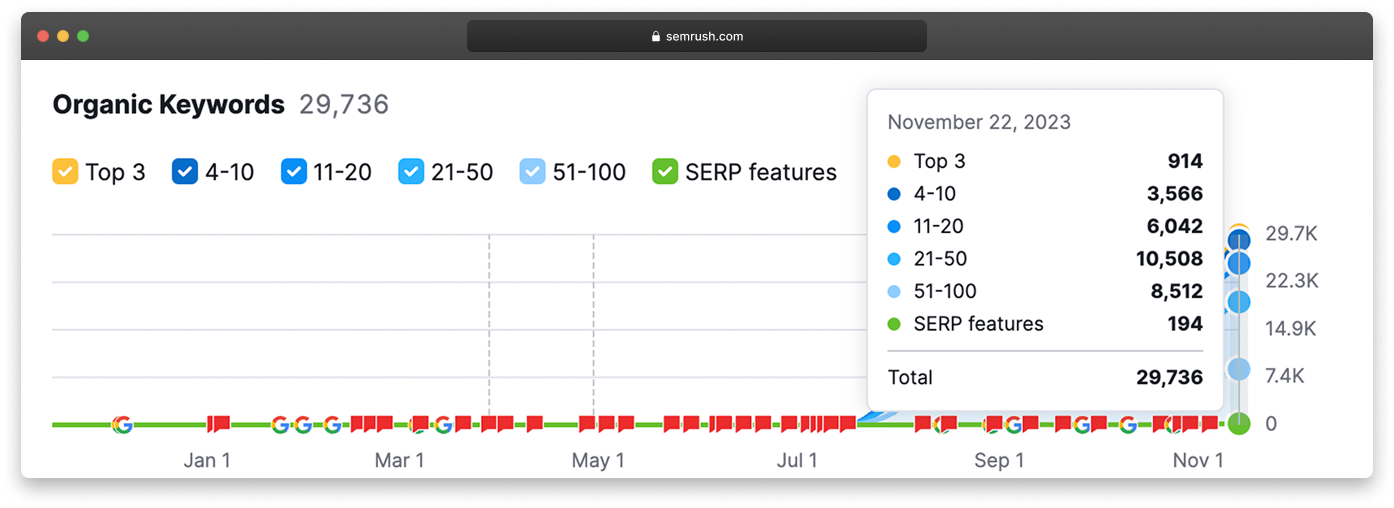Uncheck the Top 3 checkbox
Image resolution: width=1394 pixels, height=508 pixels.
tap(65, 172)
